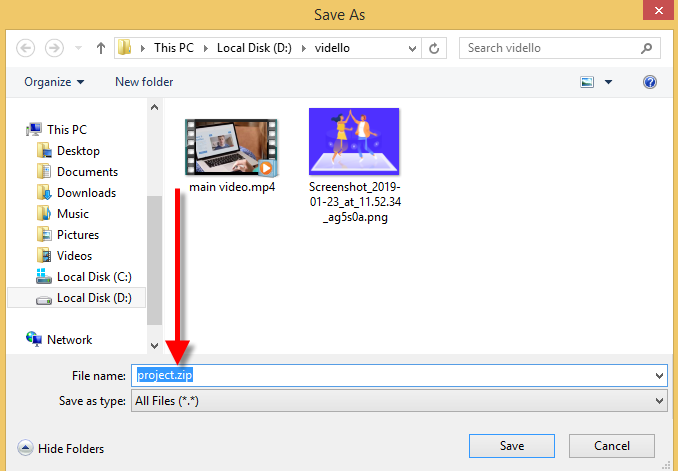This screenshot has height=471, width=678.
Task: Click the Search vidello field
Action: [x=560, y=48]
